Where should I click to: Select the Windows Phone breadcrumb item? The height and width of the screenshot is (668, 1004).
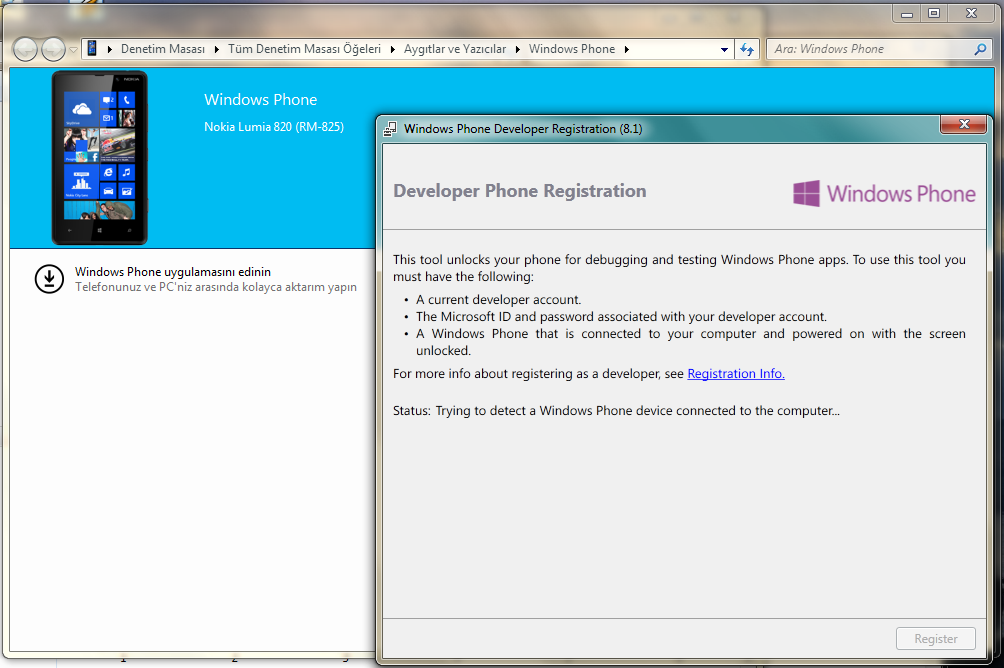(572, 49)
